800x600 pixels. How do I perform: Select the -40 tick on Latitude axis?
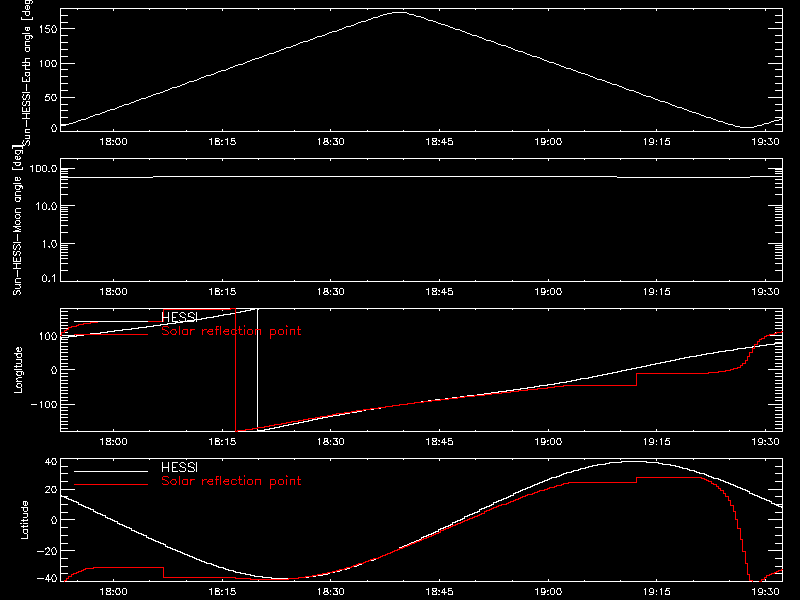point(47,579)
